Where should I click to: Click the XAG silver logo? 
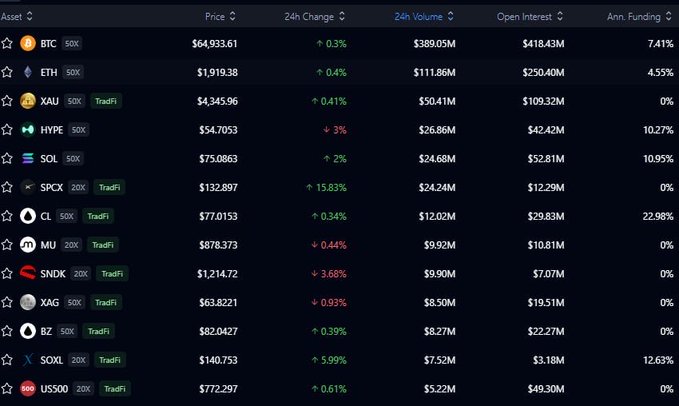(x=28, y=302)
